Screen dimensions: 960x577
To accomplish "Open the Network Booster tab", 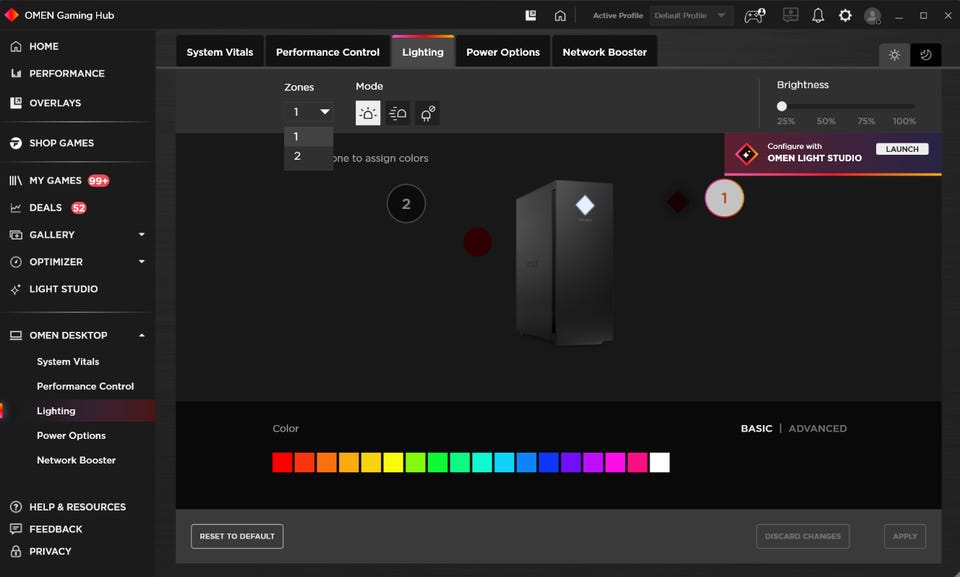I will [x=604, y=52].
